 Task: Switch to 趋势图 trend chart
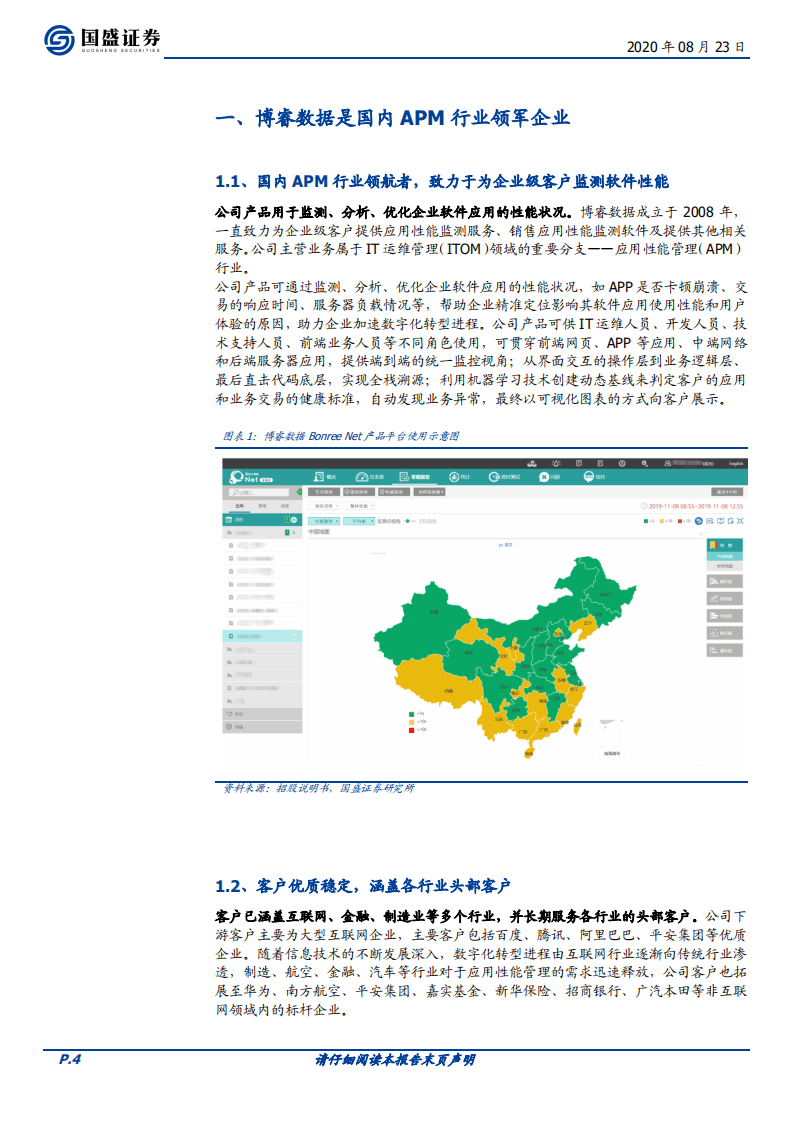(725, 598)
